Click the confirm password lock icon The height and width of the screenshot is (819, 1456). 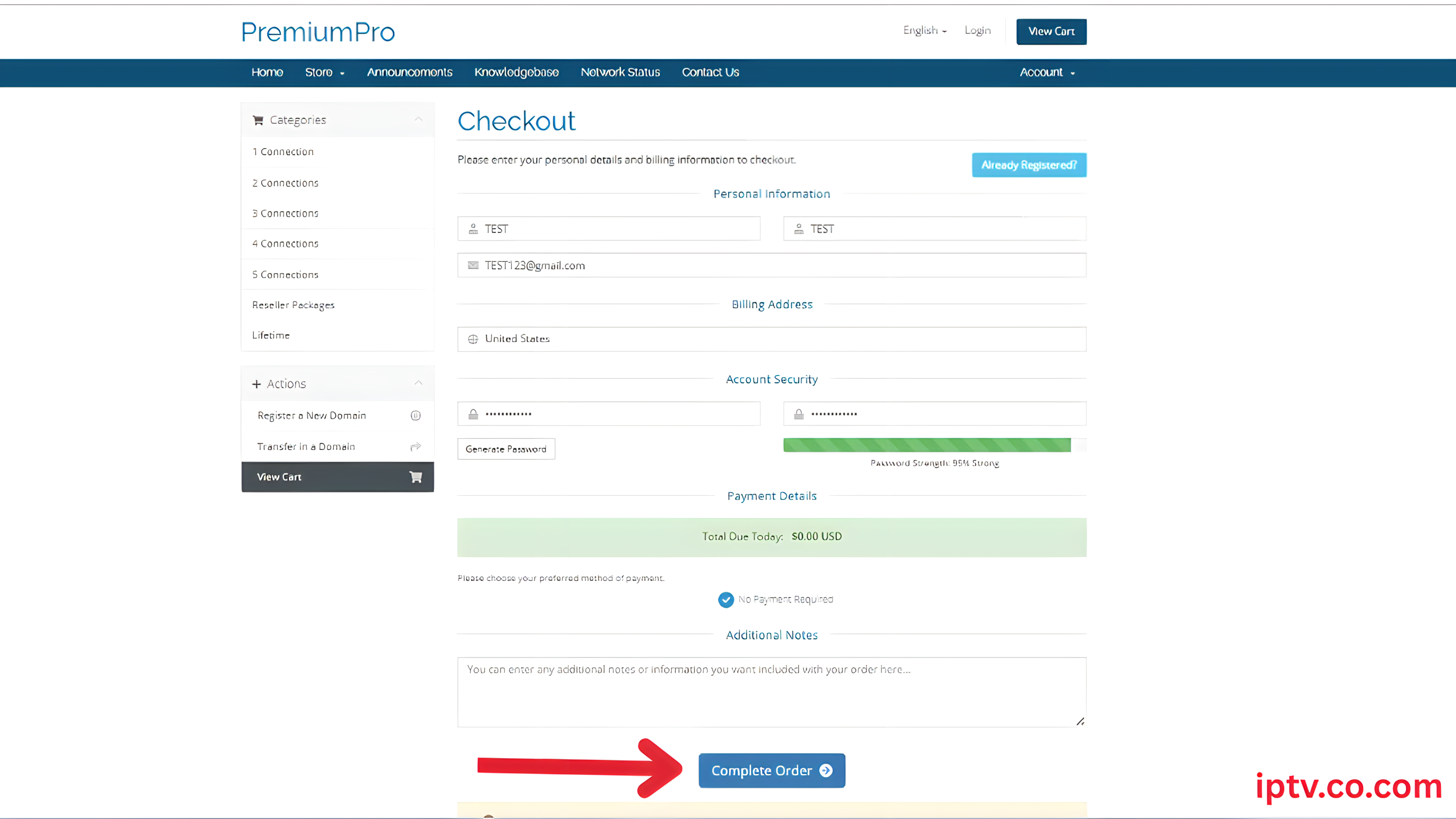click(799, 414)
